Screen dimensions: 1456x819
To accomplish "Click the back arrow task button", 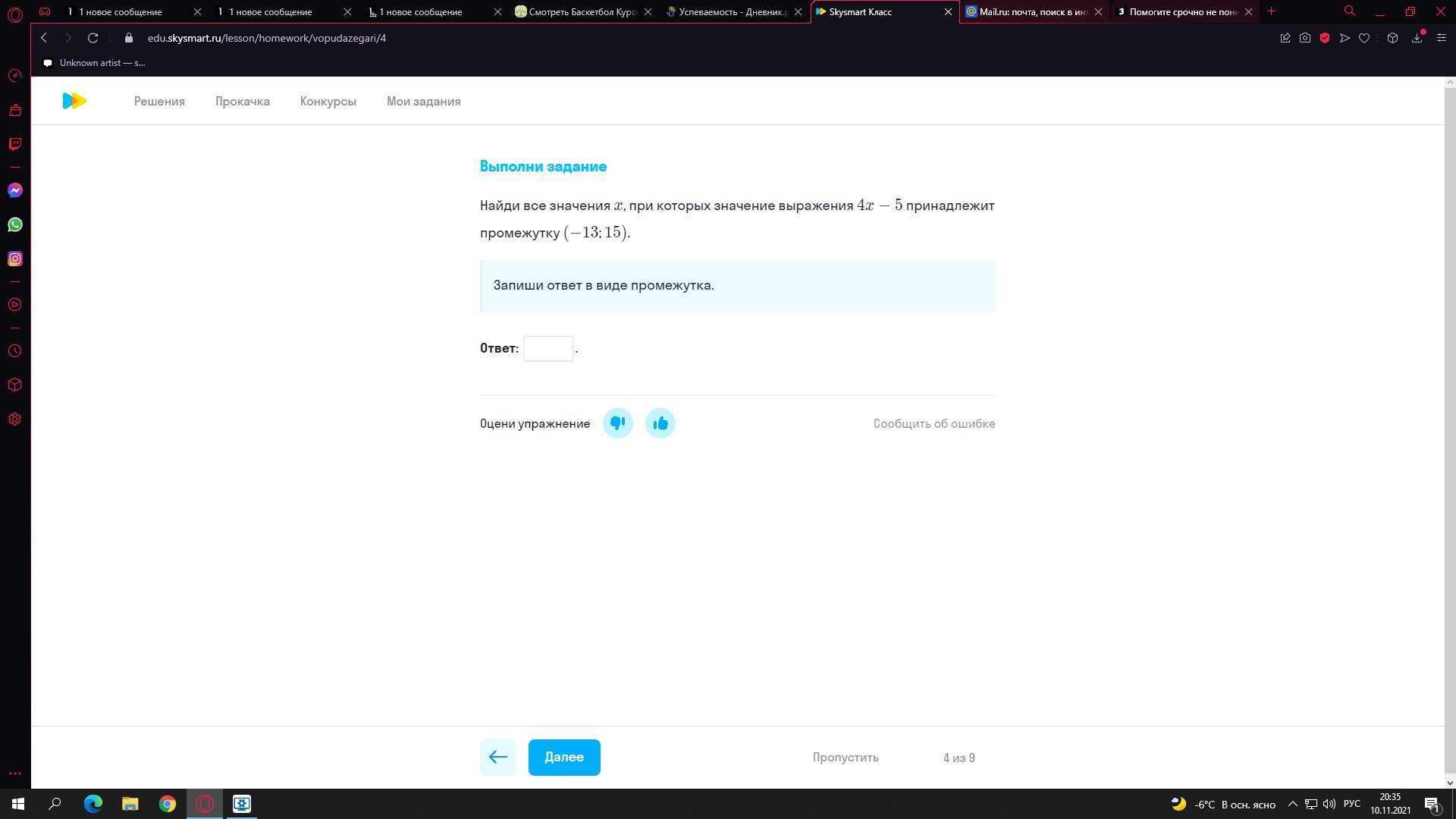I will (x=497, y=757).
